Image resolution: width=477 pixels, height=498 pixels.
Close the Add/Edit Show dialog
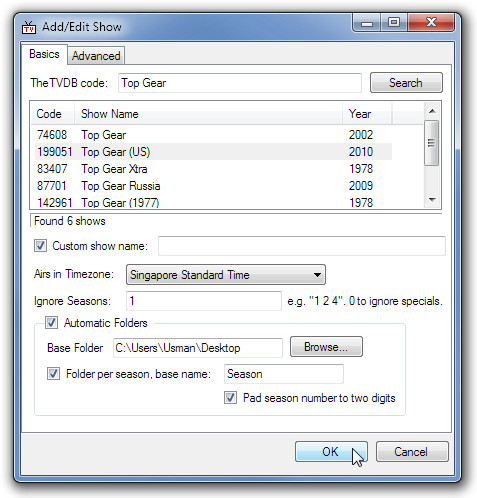pyautogui.click(x=431, y=23)
